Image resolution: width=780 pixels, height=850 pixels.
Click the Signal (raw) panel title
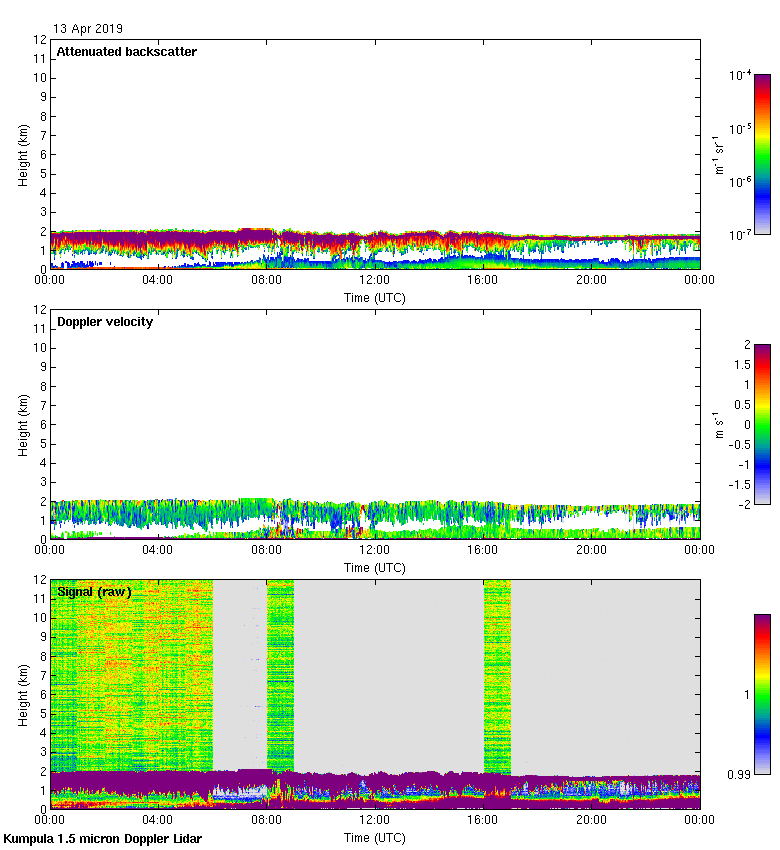94,592
